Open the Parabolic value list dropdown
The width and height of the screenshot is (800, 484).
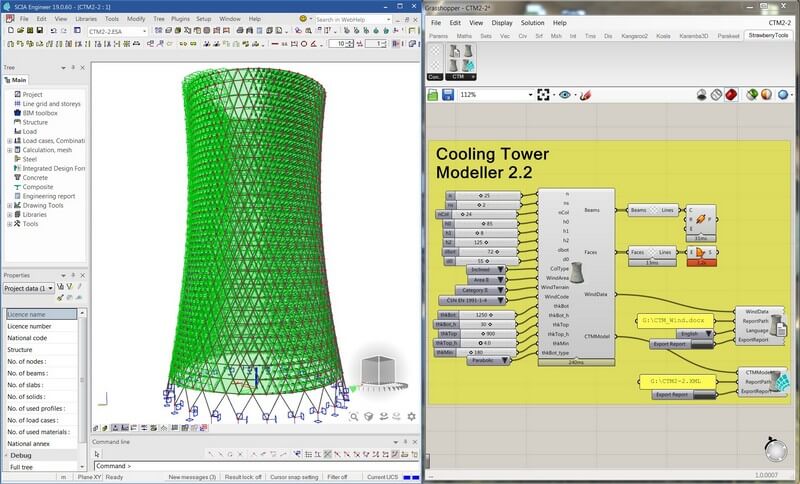507,360
